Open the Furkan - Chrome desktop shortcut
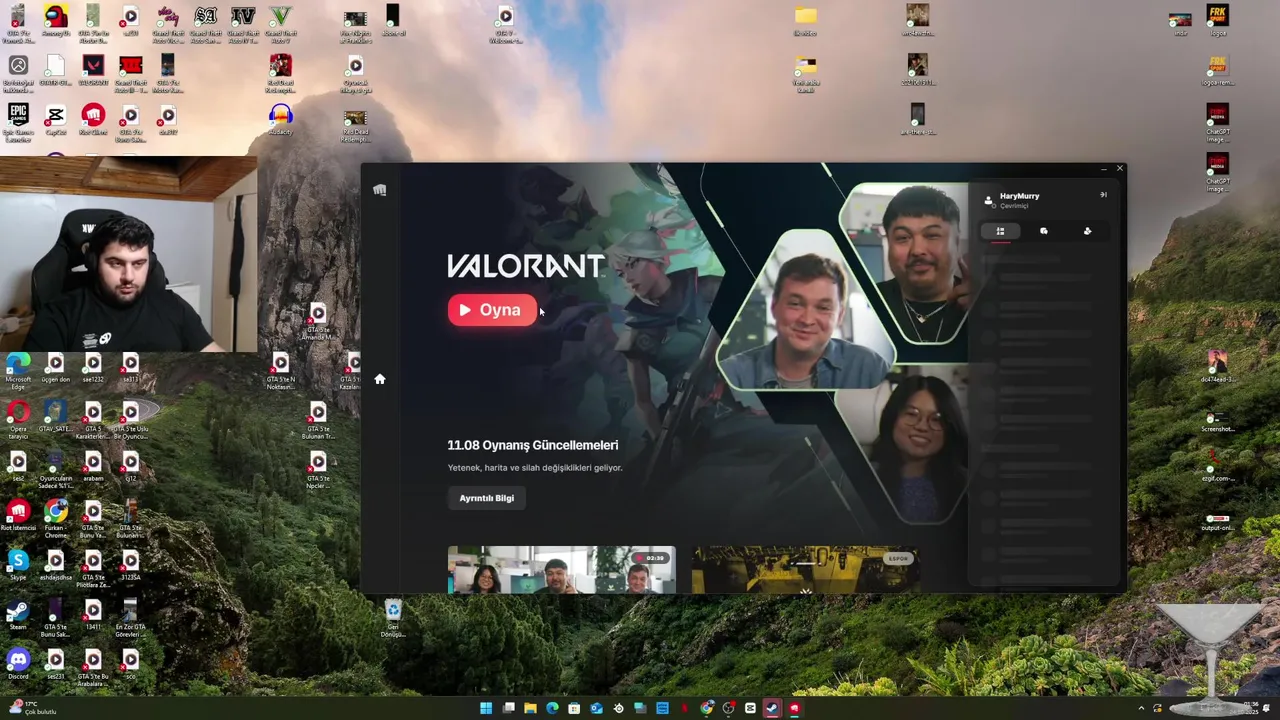The height and width of the screenshot is (720, 1280). click(56, 518)
